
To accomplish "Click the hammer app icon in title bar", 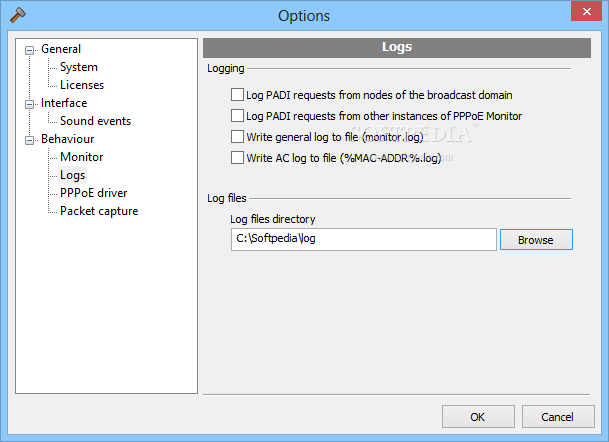I will 17,15.
